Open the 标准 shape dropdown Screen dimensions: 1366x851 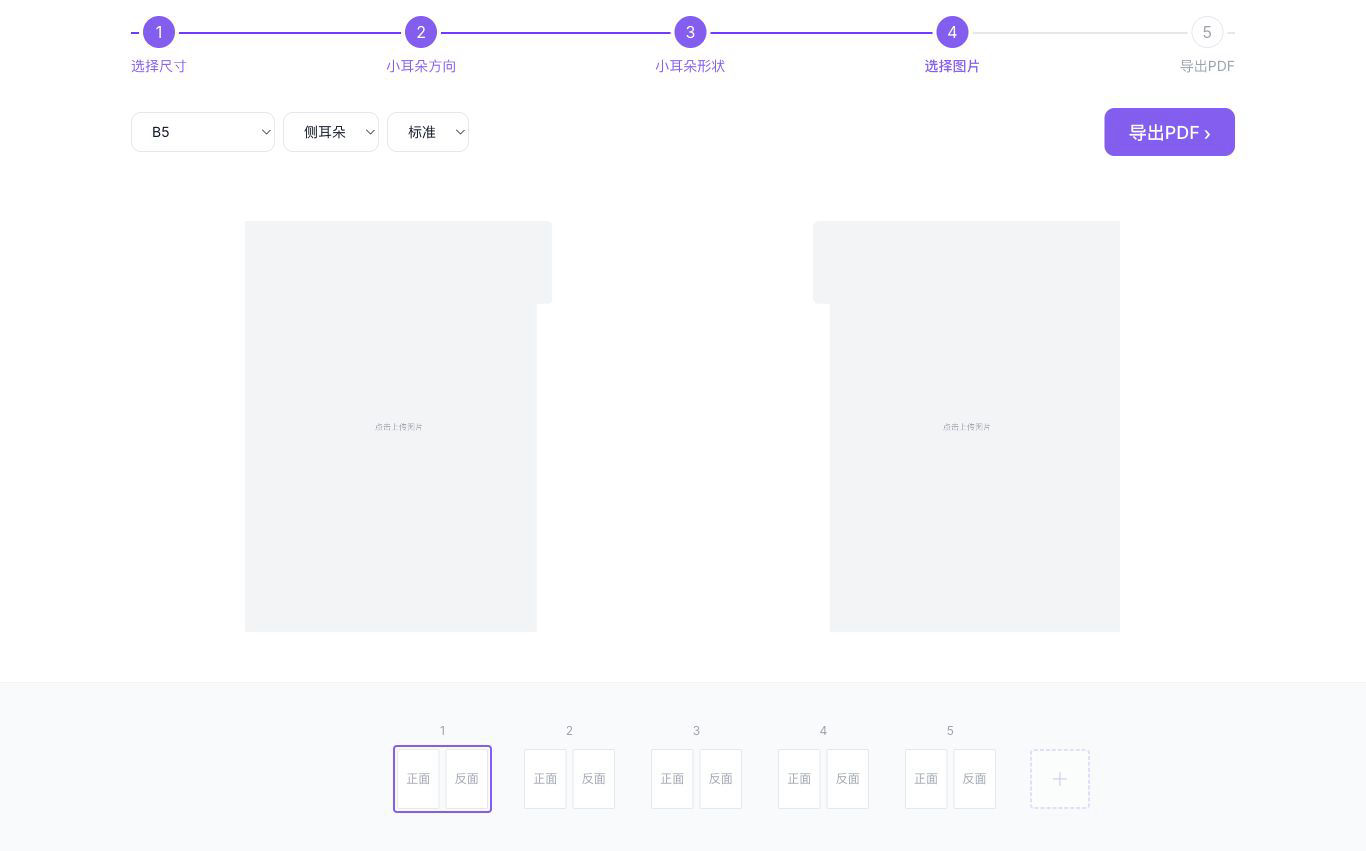428,132
